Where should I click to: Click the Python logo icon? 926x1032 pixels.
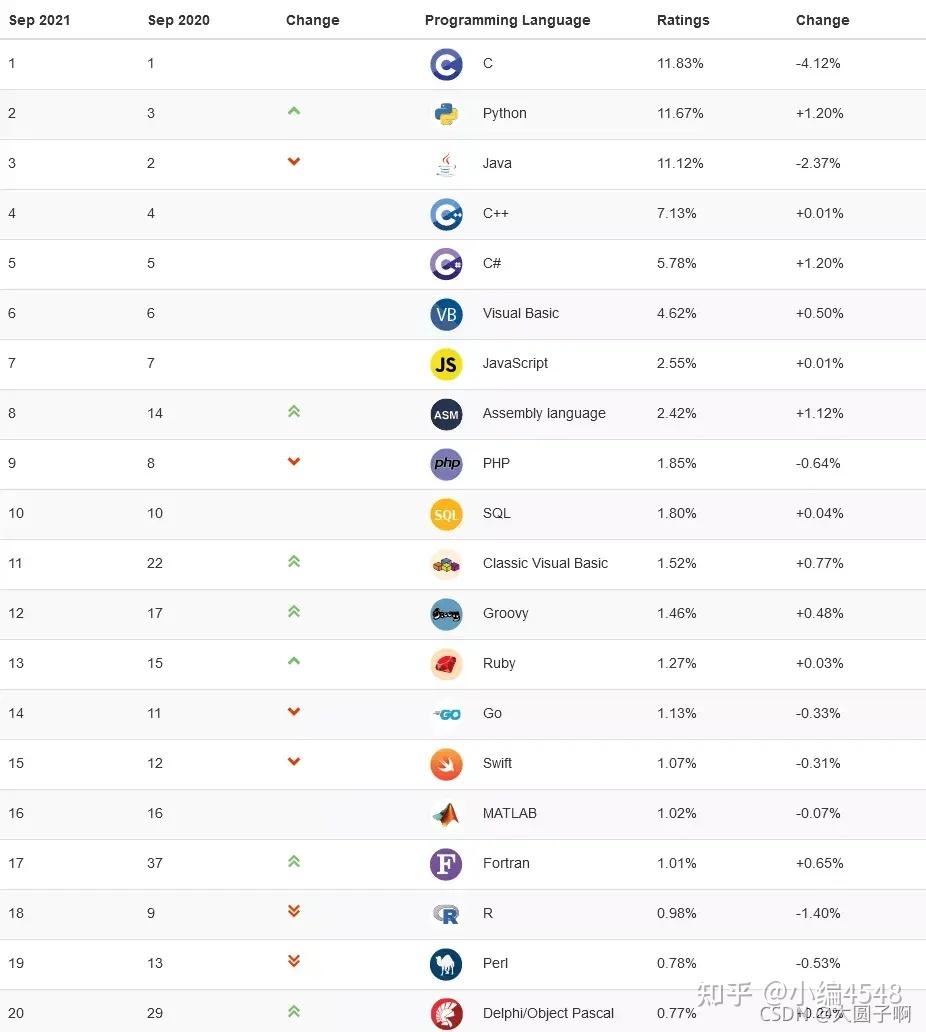(x=446, y=114)
